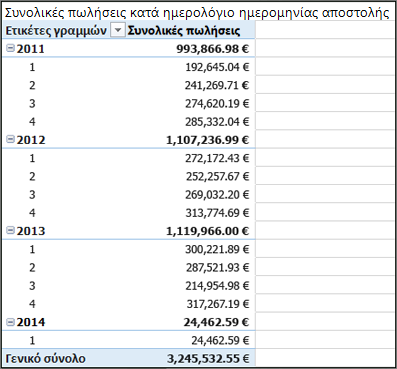Image resolution: width=397 pixels, height=369 pixels.
Task: Select the grand total 3,245,532.55 €
Action: coord(208,358)
